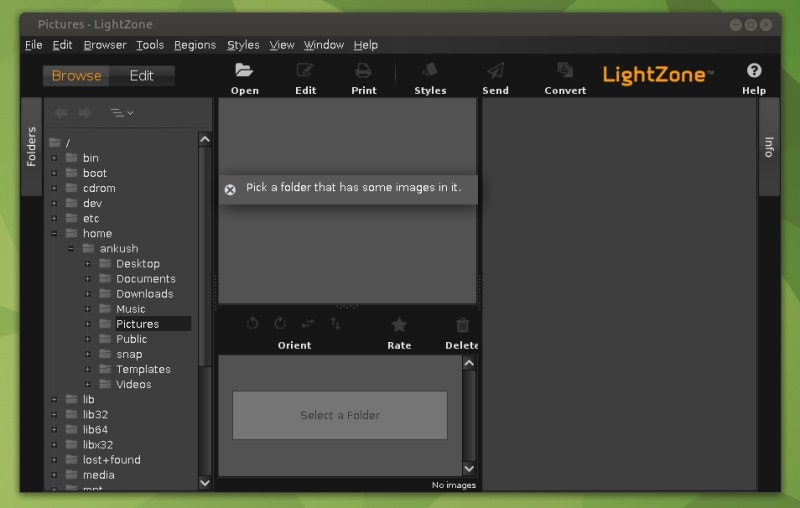This screenshot has height=508, width=800.
Task: Switch to Edit mode button
Action: coord(142,75)
